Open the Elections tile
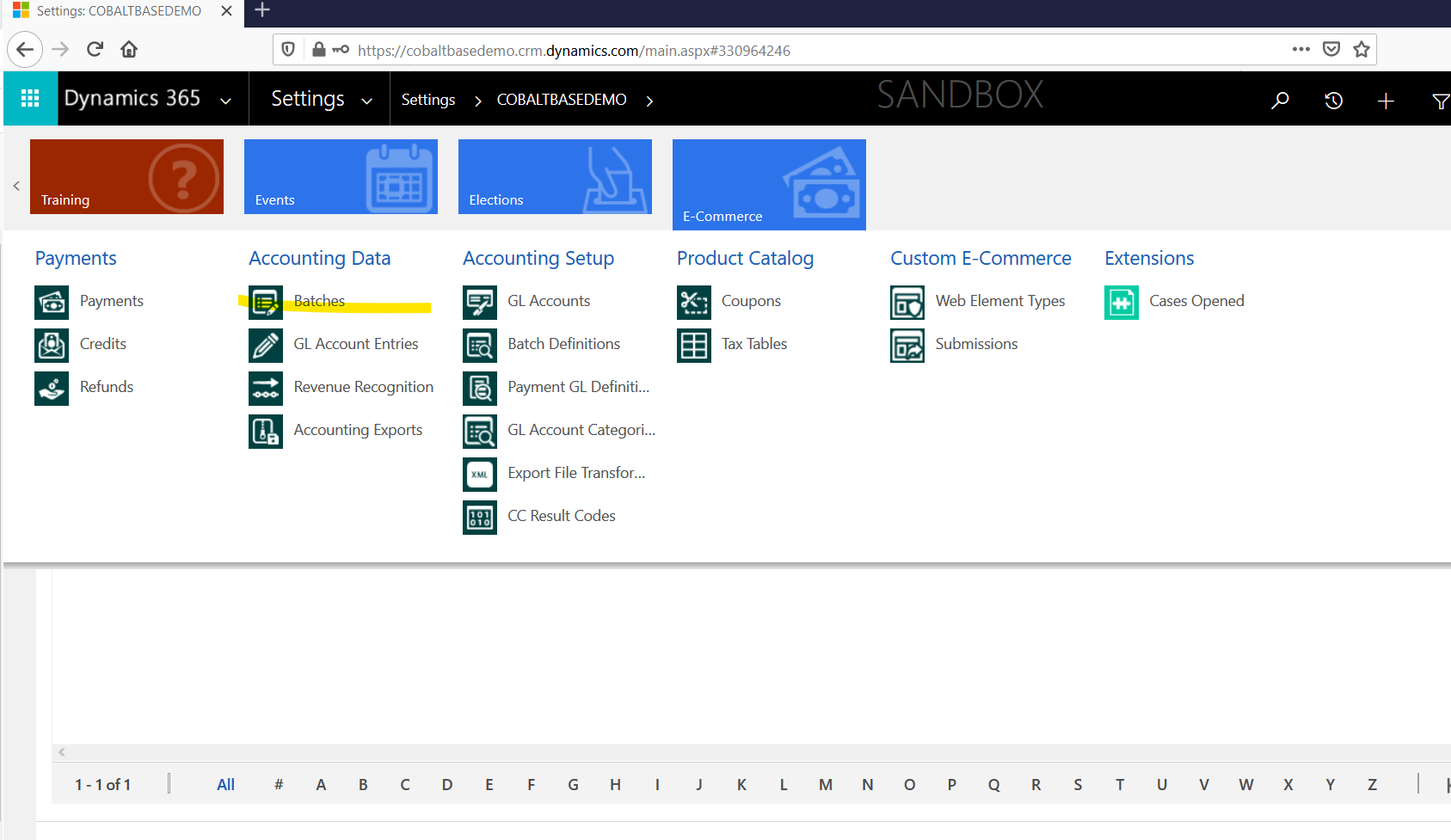 coord(555,176)
